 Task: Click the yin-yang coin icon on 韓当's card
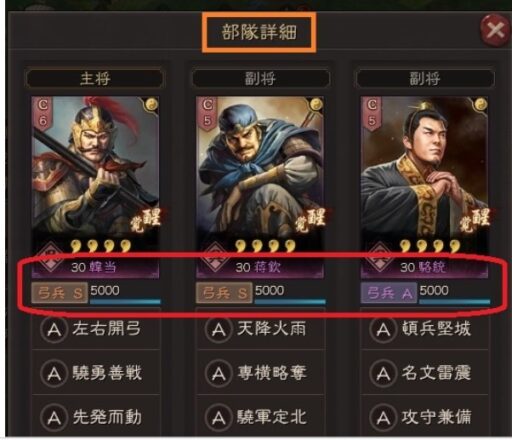coord(152,104)
